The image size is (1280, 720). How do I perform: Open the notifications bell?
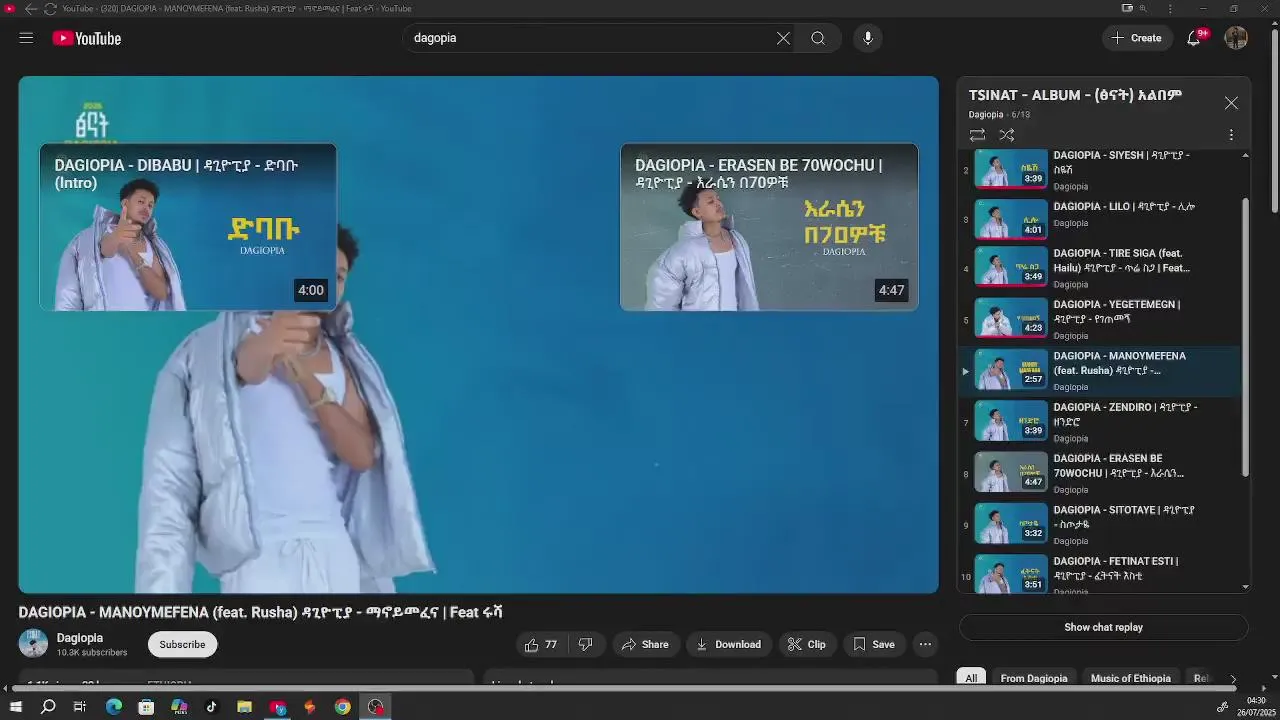(x=1194, y=38)
